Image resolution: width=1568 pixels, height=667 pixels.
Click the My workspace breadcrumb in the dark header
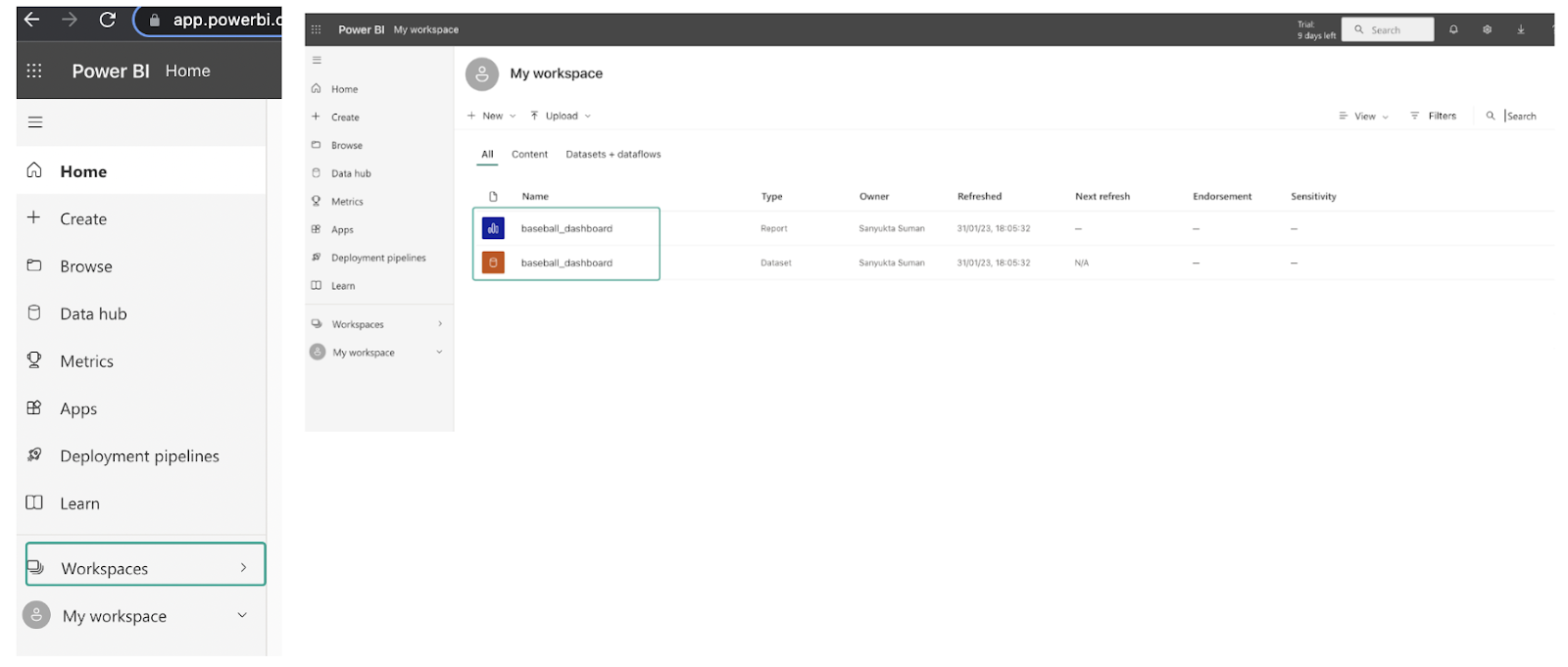click(426, 29)
